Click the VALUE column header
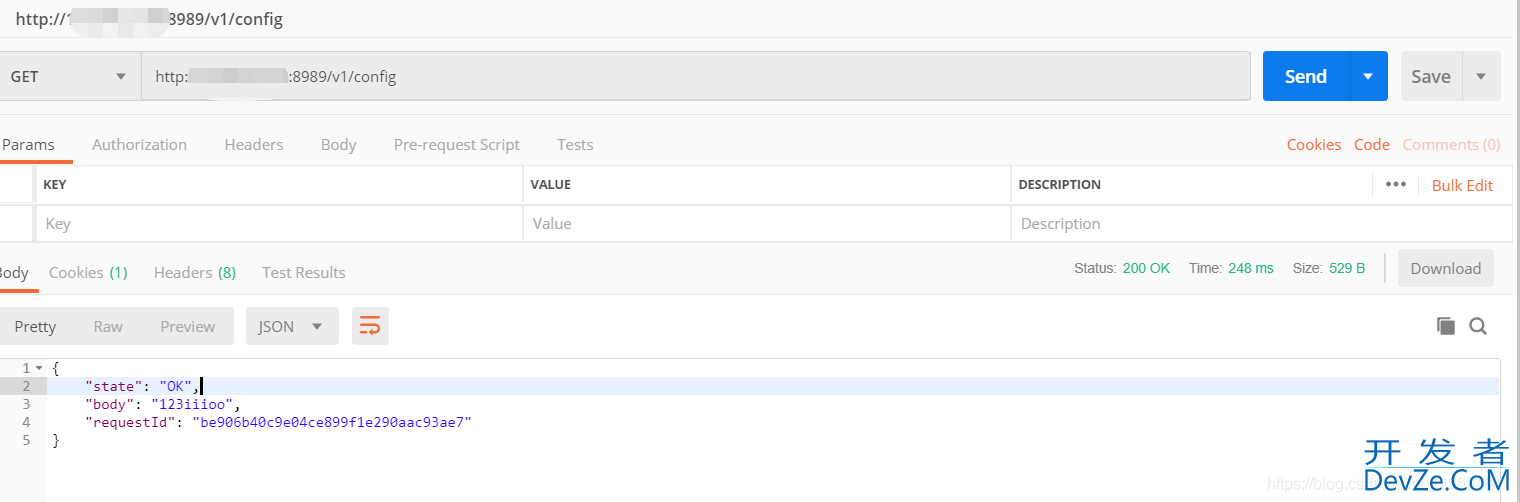This screenshot has width=1520, height=502. [x=550, y=185]
